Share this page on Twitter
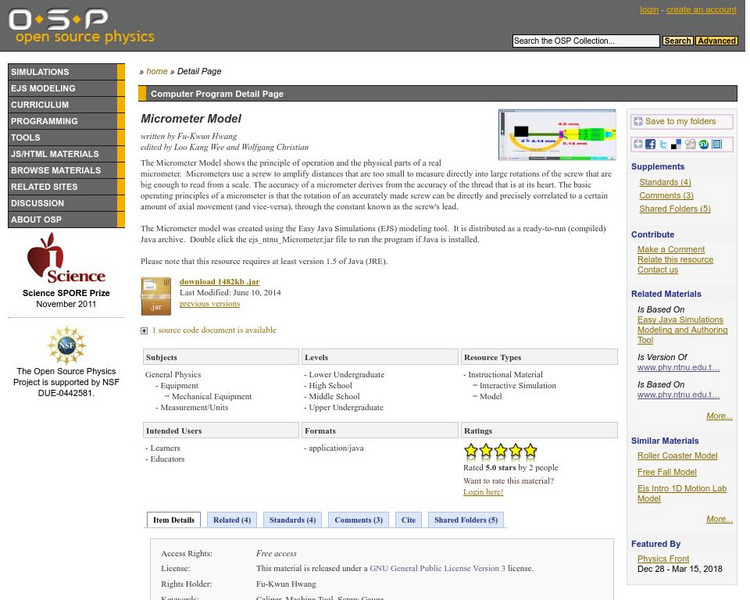 pyautogui.click(x=663, y=144)
